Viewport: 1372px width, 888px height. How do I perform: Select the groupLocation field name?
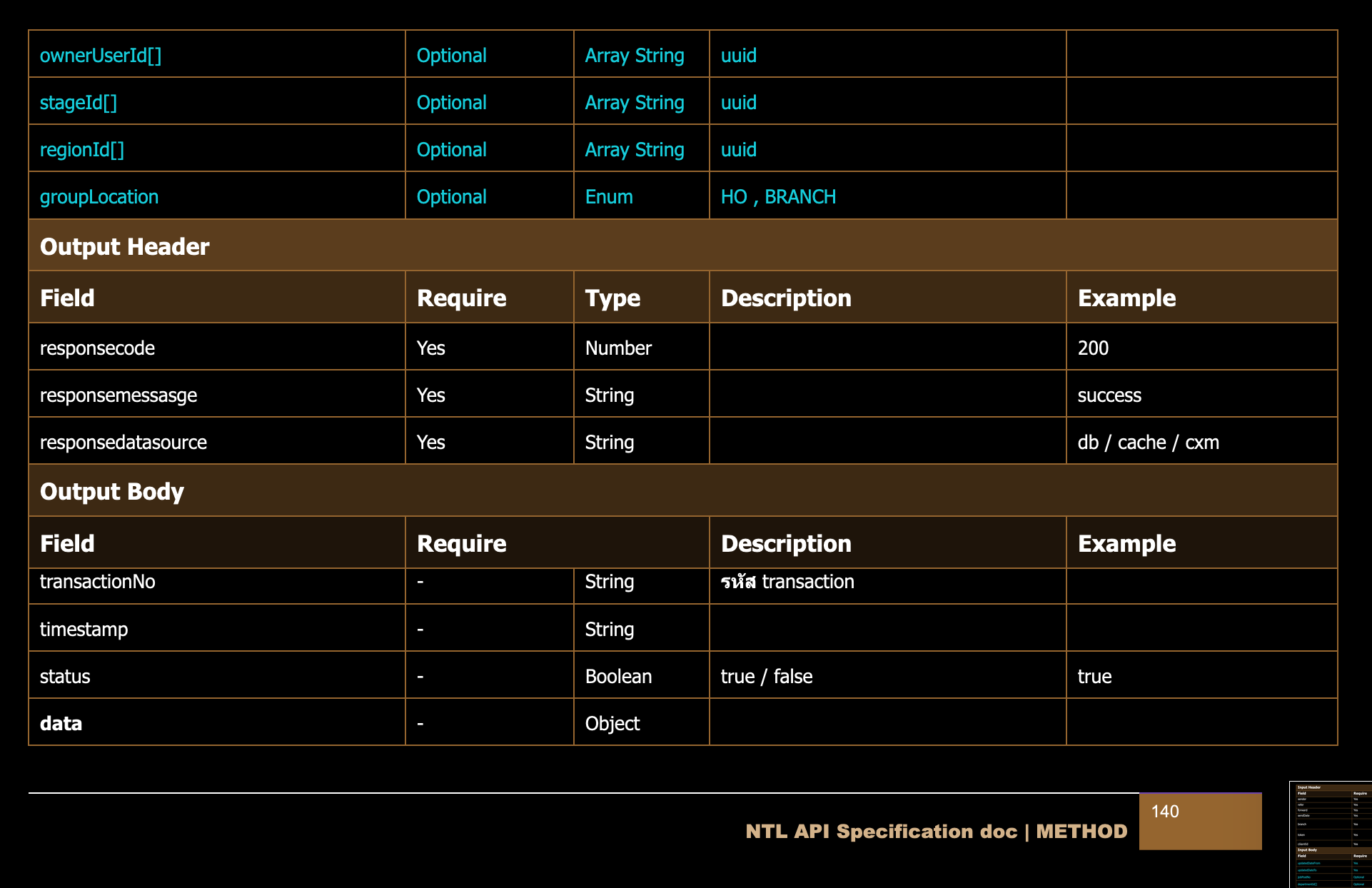click(99, 197)
